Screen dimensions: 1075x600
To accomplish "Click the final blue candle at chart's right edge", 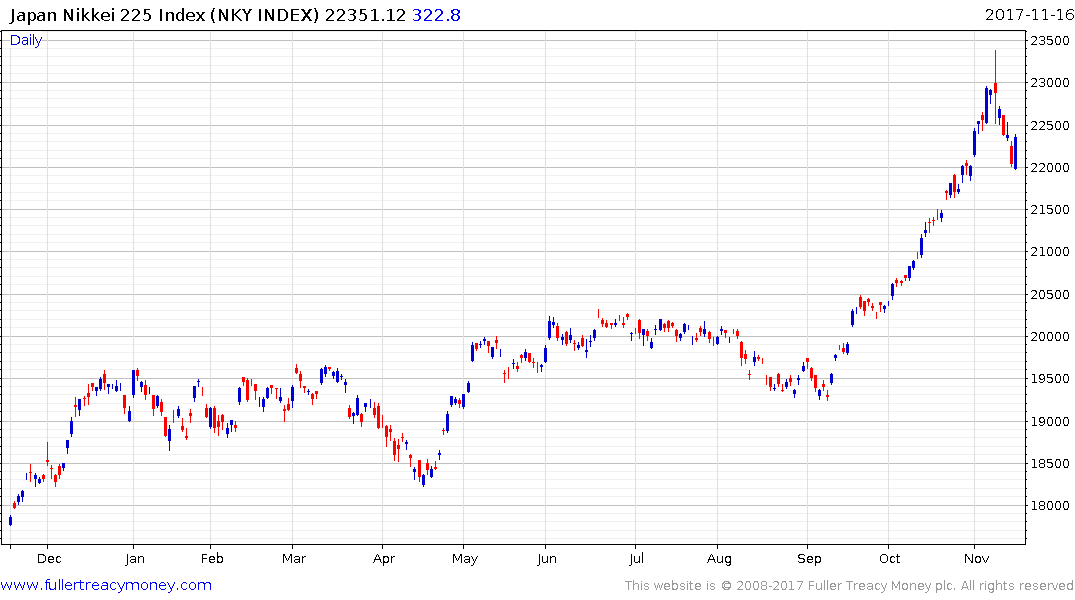I will pyautogui.click(x=1015, y=152).
